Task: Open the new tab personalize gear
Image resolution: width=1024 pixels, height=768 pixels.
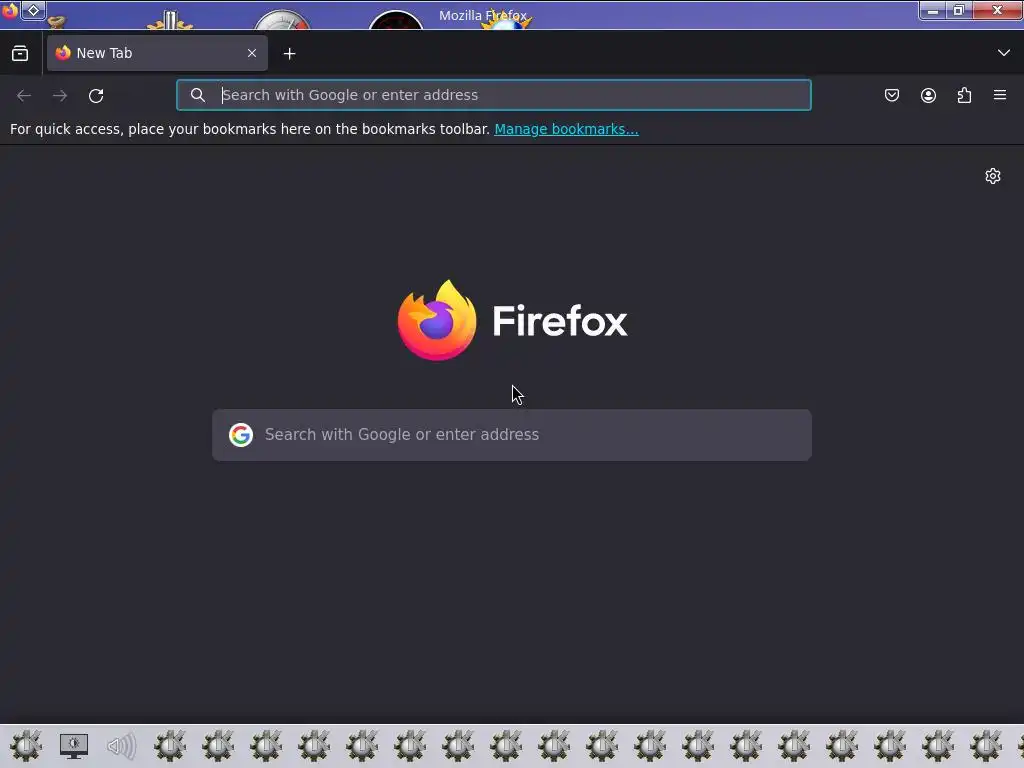Action: (993, 176)
